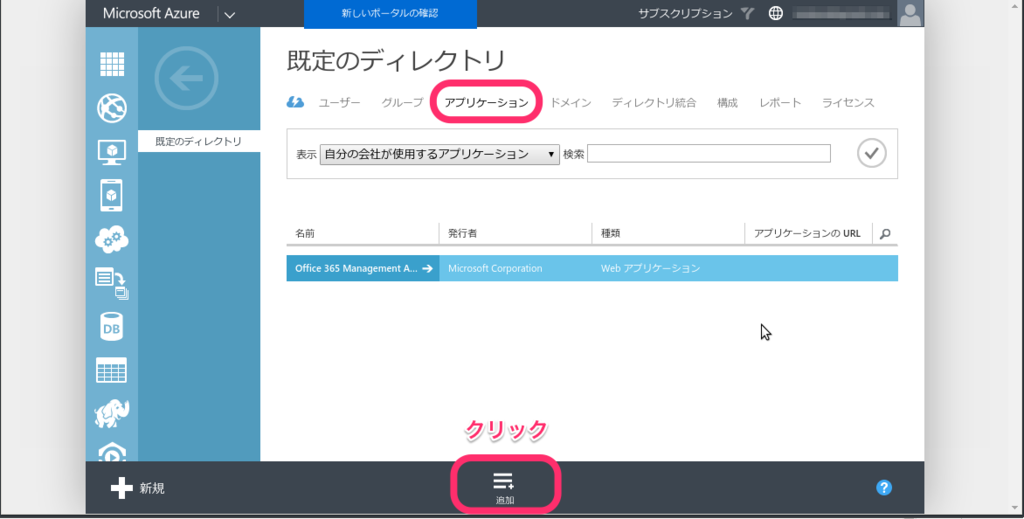1024x519 pixels.
Task: Switch to the ディレクトリ統合 tab
Action: coord(654,102)
